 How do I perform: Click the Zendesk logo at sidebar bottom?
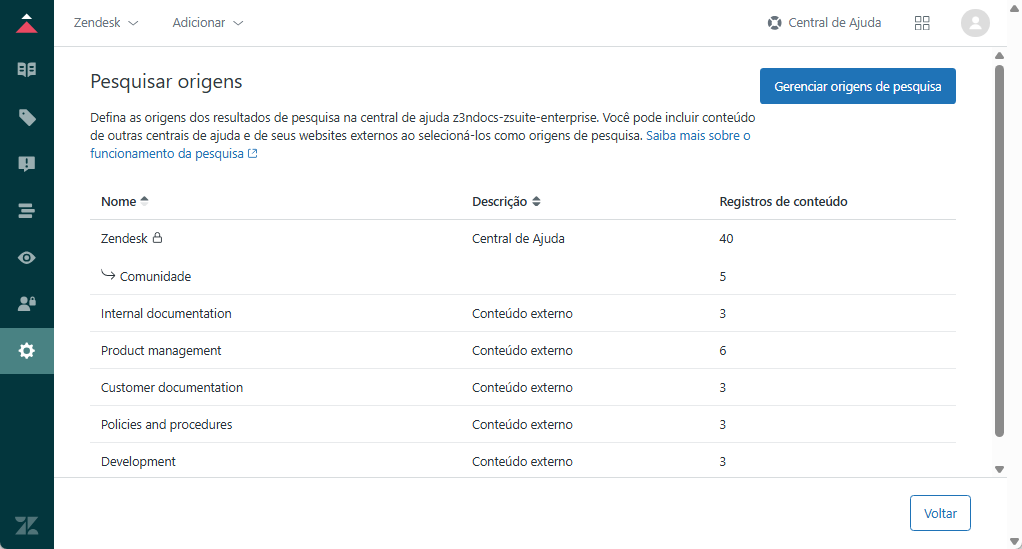click(27, 525)
